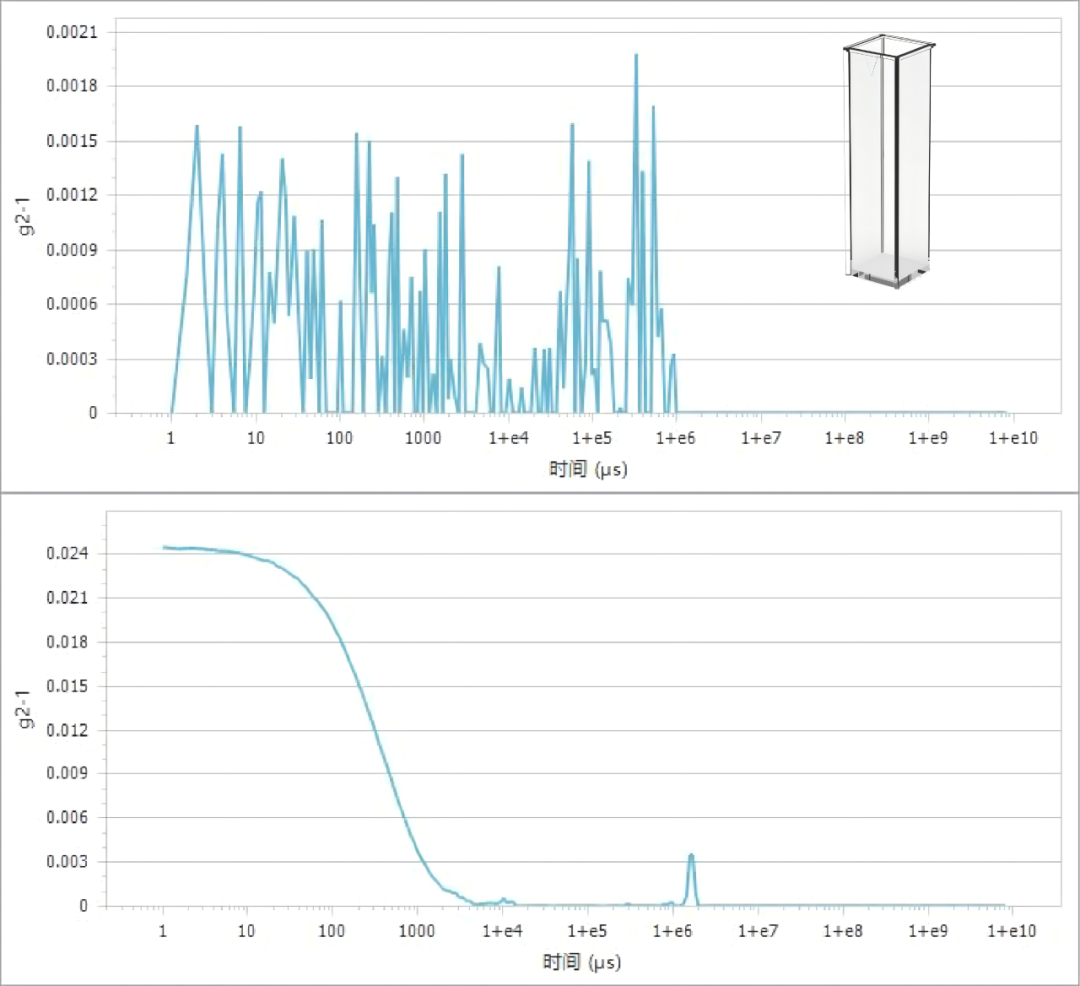Click the 1000 x-axis tick on the top chart
This screenshot has height=986, width=1080.
tap(423, 438)
